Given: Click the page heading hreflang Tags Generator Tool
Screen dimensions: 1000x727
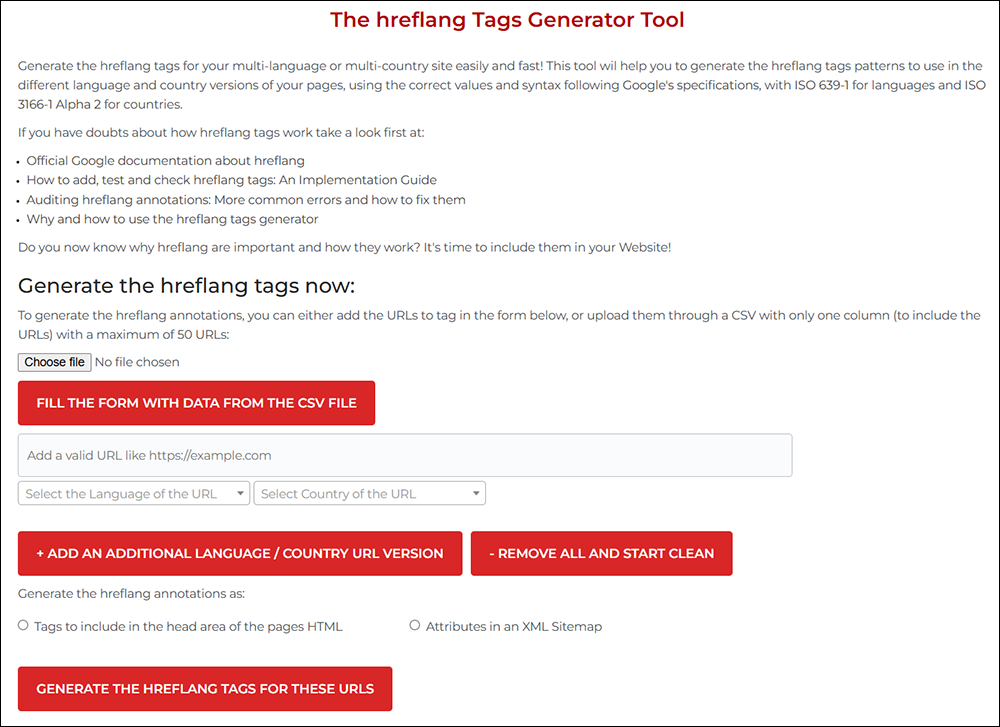Looking at the screenshot, I should pyautogui.click(x=506, y=19).
